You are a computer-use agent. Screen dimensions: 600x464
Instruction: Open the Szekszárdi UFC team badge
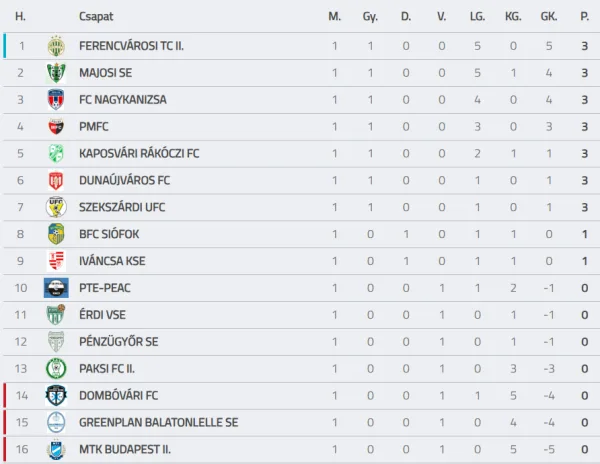[56, 207]
